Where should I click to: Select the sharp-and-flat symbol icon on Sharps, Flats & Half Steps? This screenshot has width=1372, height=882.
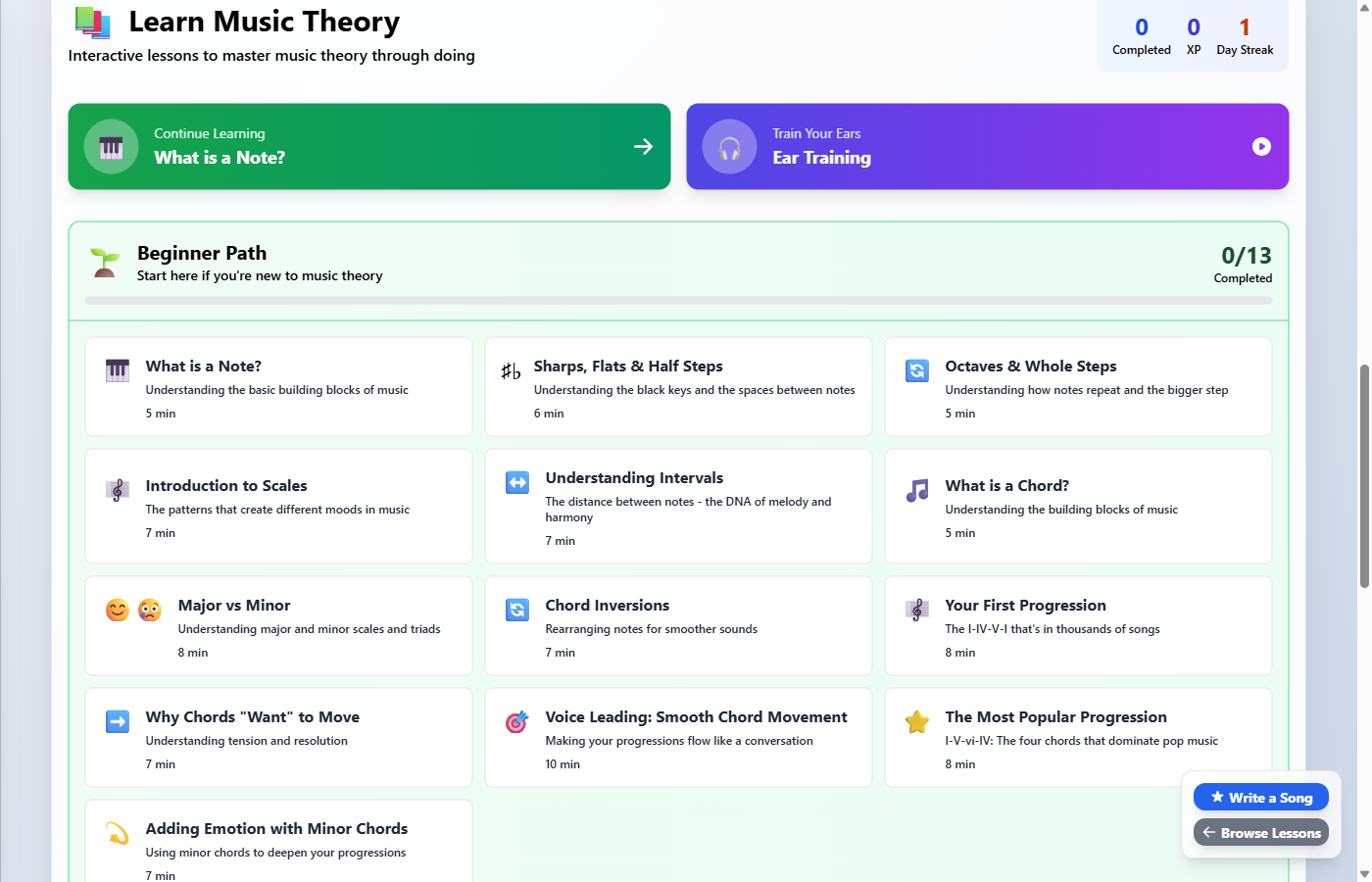511,370
